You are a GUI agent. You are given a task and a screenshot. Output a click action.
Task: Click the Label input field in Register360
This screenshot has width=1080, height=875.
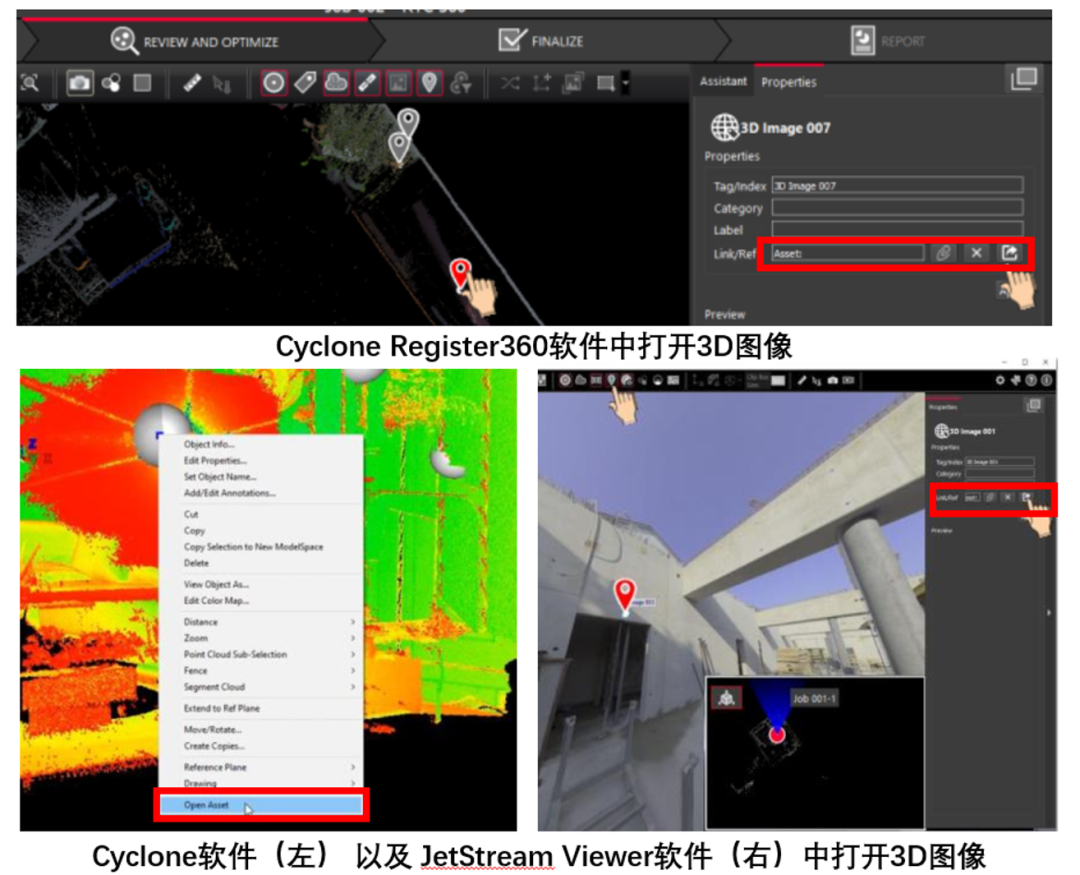(x=897, y=229)
